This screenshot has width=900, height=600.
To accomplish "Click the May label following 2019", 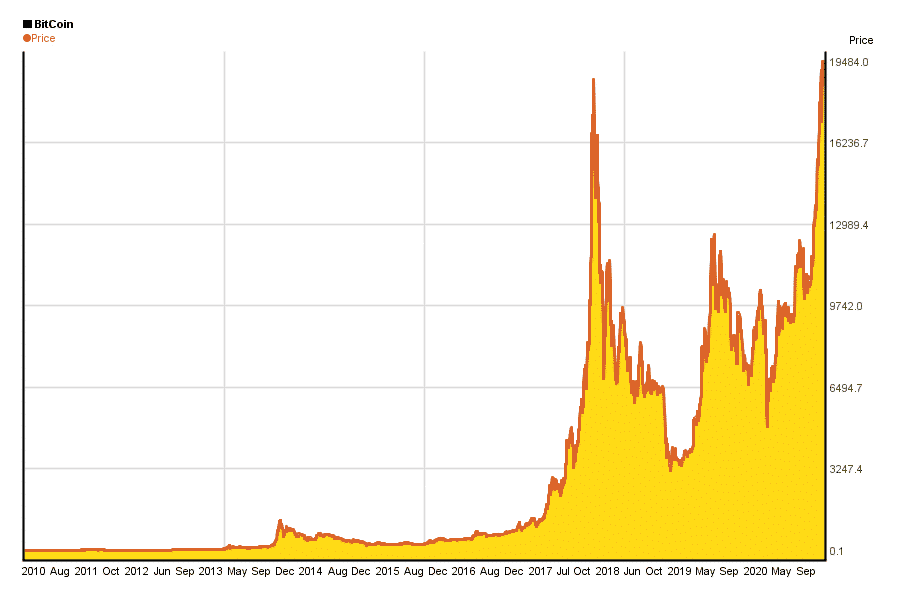I will tap(705, 571).
